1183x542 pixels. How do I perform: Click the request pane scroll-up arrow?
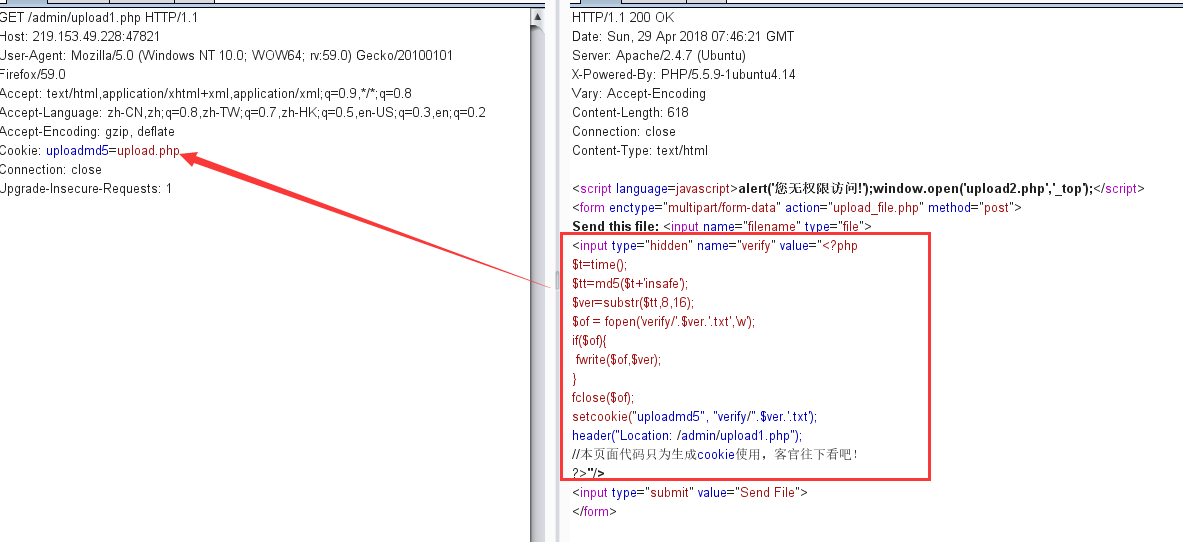[537, 17]
